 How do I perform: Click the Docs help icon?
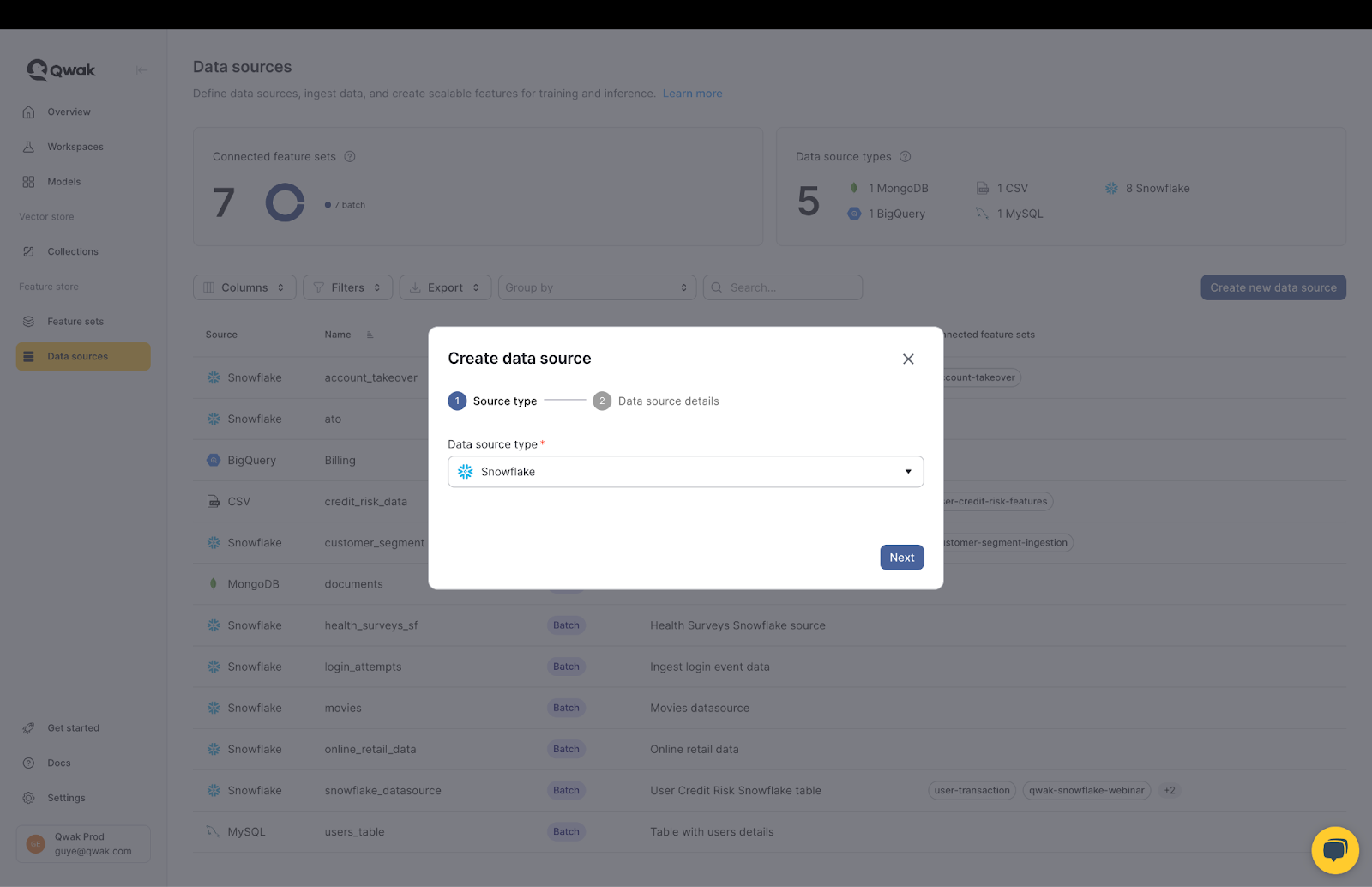[x=28, y=763]
